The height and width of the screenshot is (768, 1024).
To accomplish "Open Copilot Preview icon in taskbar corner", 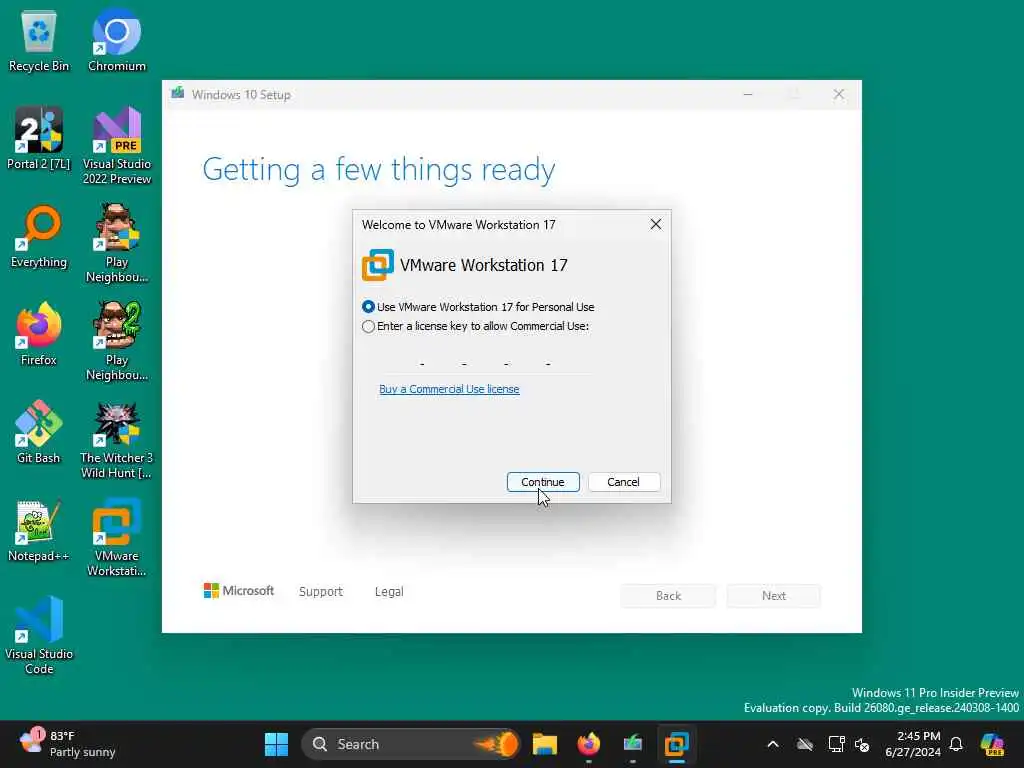I will (x=993, y=744).
